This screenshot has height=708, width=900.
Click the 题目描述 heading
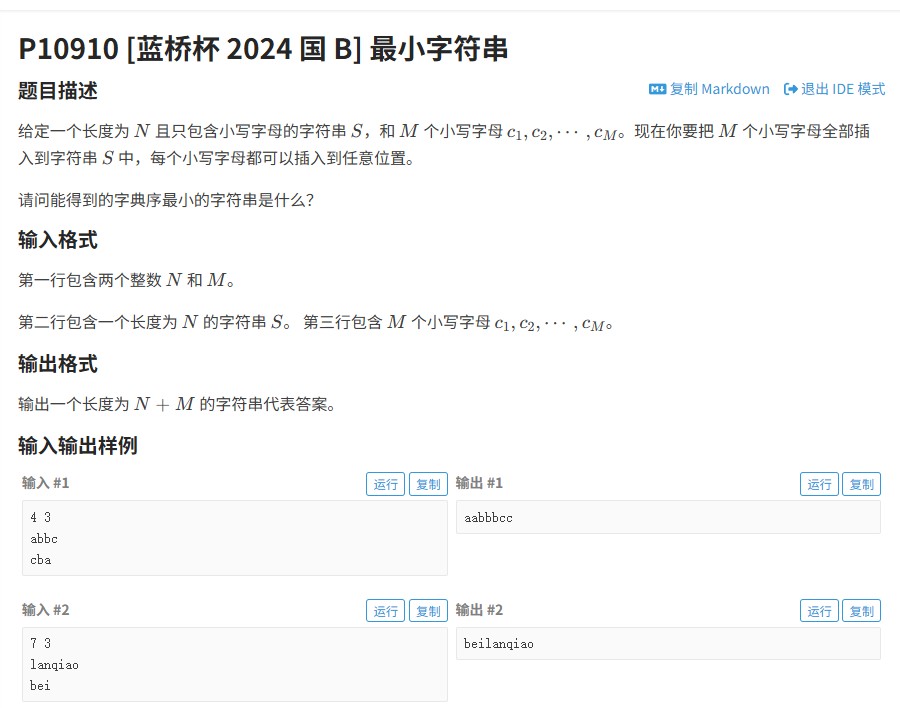coord(58,91)
